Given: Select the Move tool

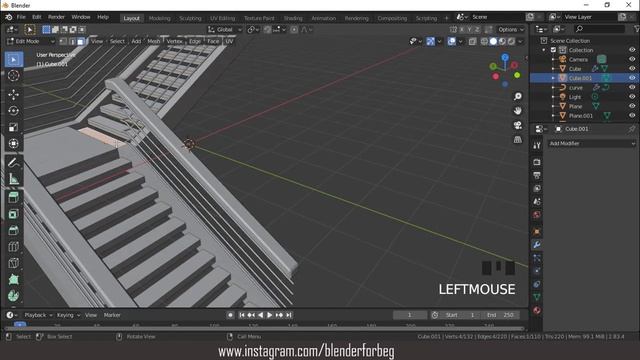Looking at the screenshot, I should [13, 94].
